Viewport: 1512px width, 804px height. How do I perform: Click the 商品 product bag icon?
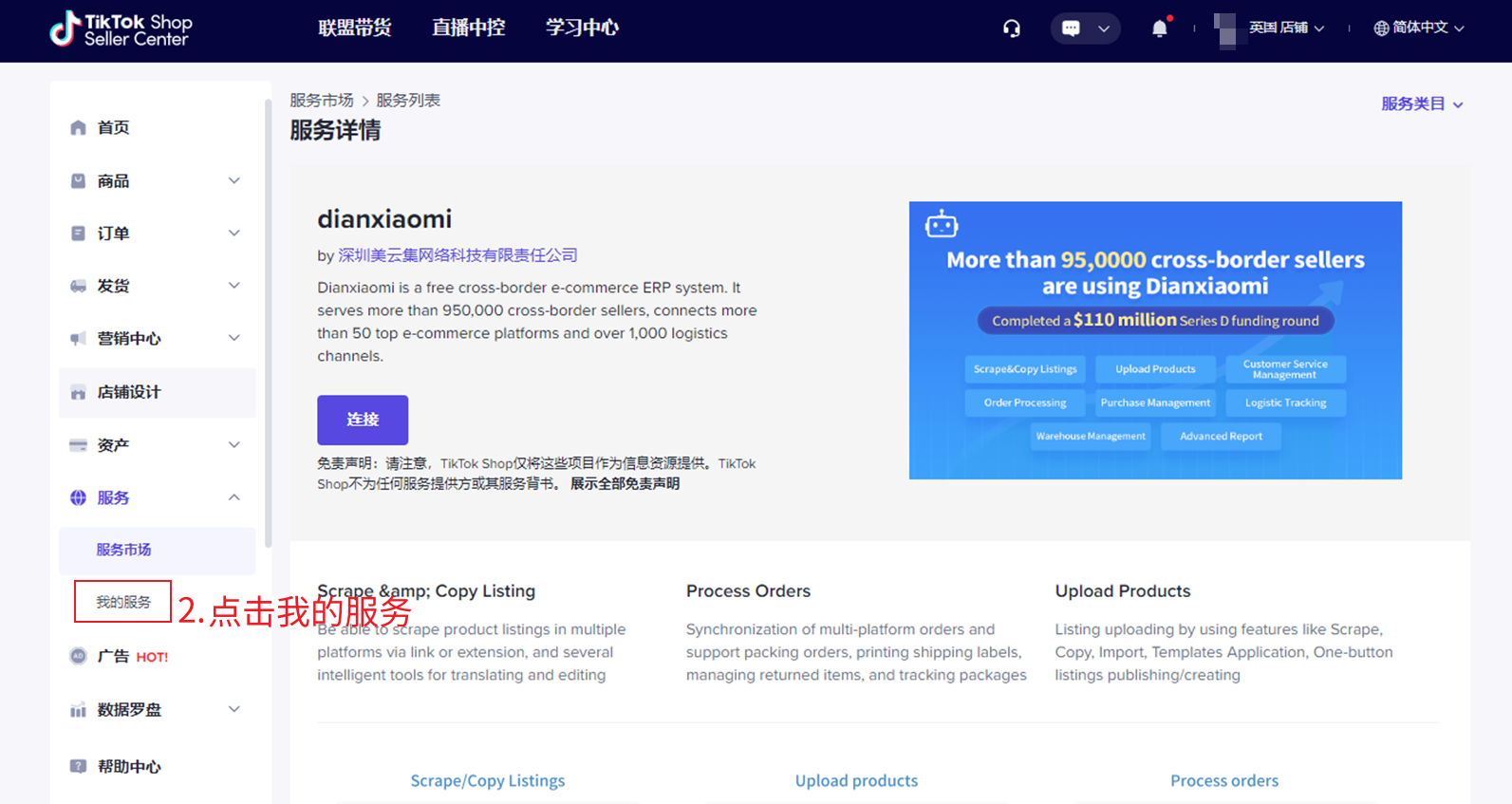pyautogui.click(x=78, y=180)
